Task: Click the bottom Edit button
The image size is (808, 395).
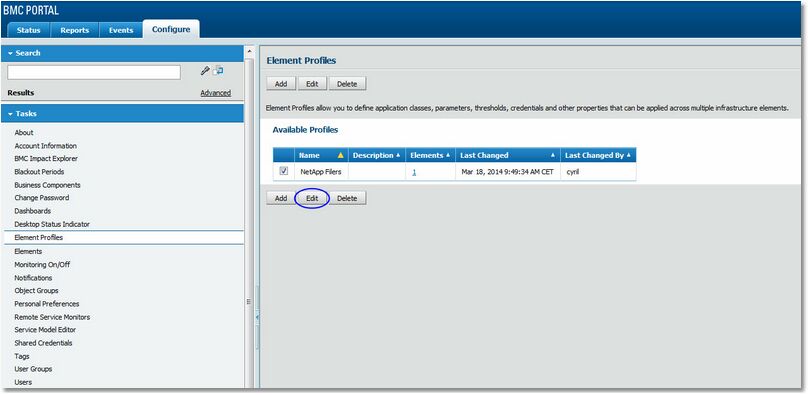Action: (312, 198)
